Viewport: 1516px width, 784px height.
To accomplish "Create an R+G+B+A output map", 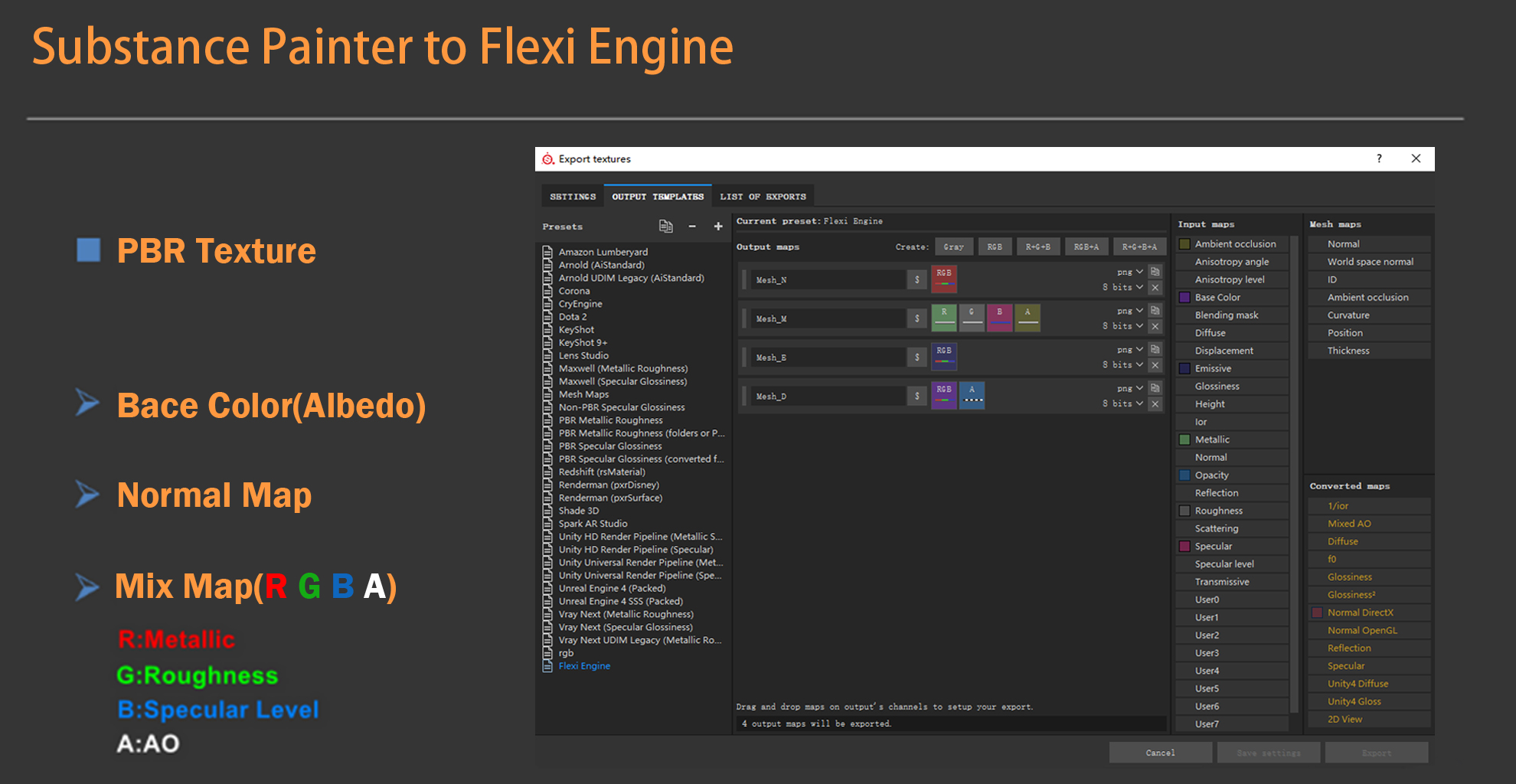I will point(1139,247).
